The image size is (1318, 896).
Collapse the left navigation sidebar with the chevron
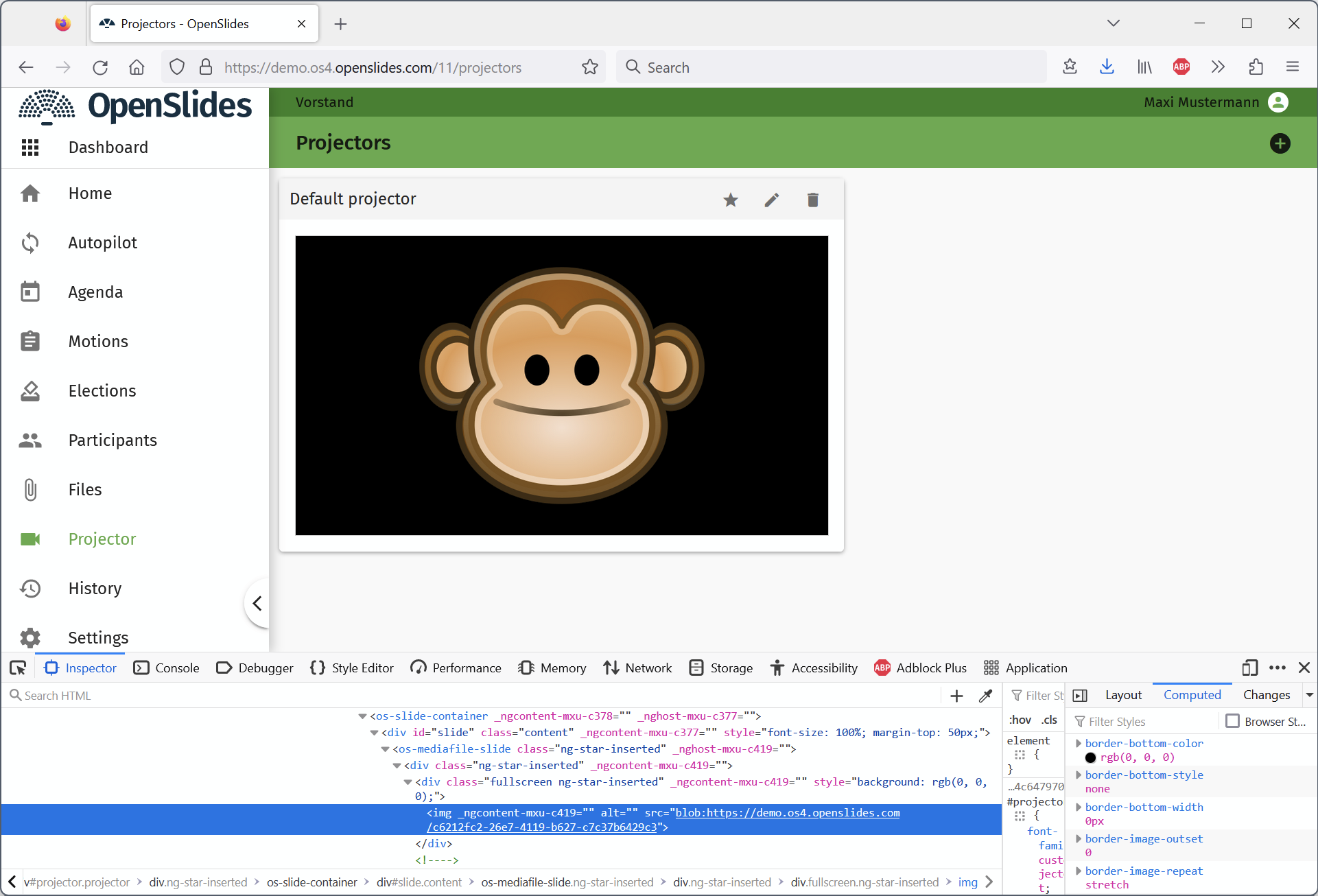point(257,603)
